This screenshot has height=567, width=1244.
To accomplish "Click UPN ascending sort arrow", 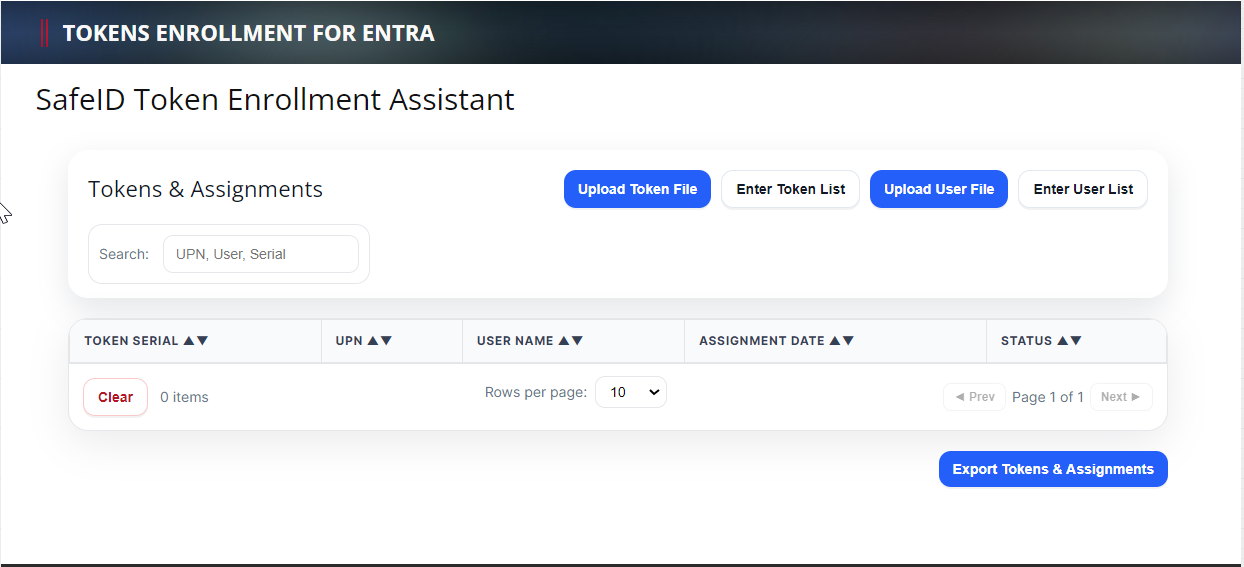I will pyautogui.click(x=373, y=341).
